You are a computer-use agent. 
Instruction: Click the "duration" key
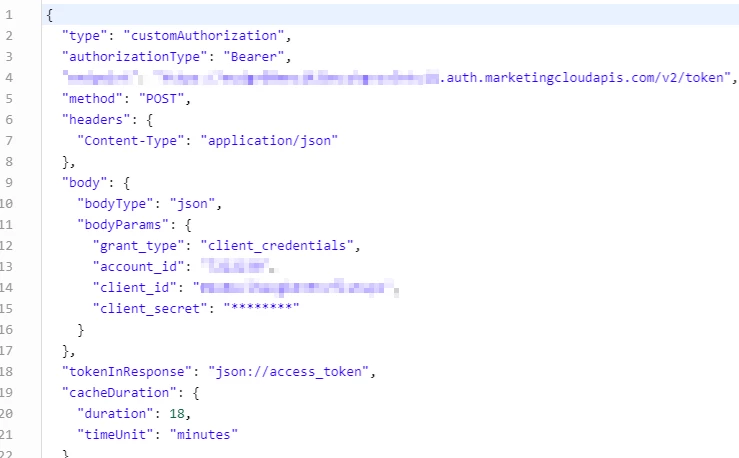pyautogui.click(x=115, y=414)
